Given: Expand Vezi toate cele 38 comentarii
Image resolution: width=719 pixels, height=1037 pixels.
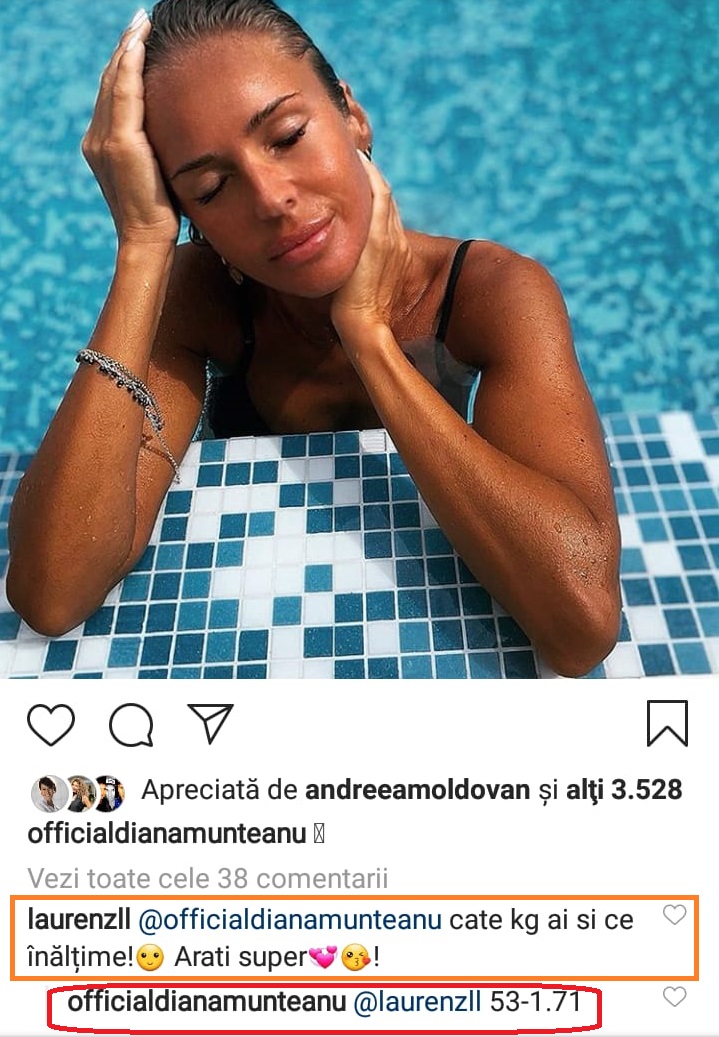Looking at the screenshot, I should 208,878.
